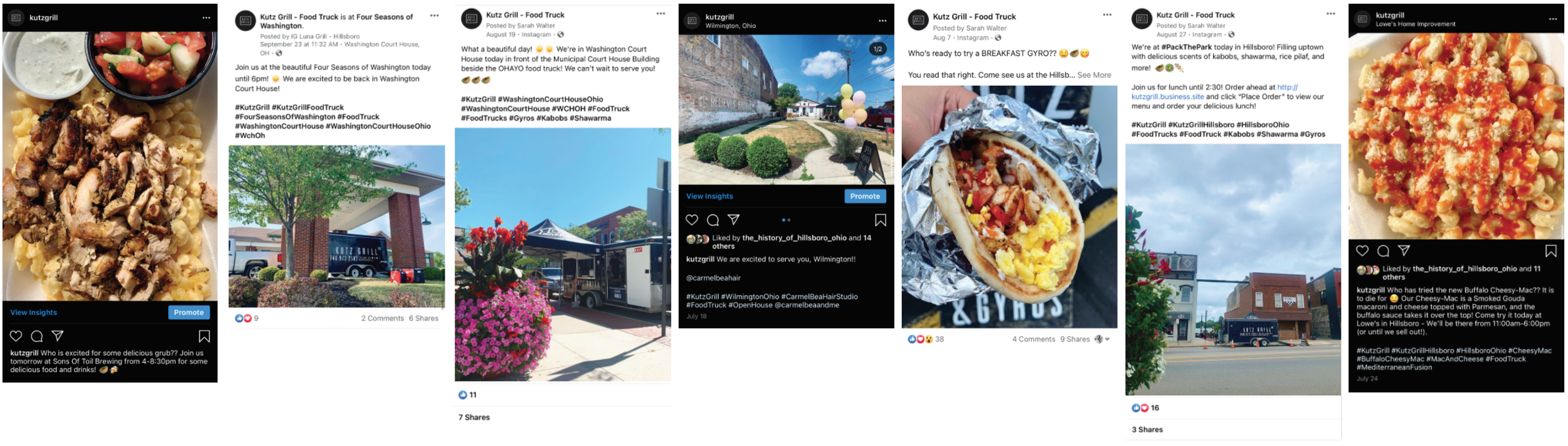The height and width of the screenshot is (446, 1568).
Task: Open three-dot menu on Wilmington, Ohio post
Action: tap(882, 21)
